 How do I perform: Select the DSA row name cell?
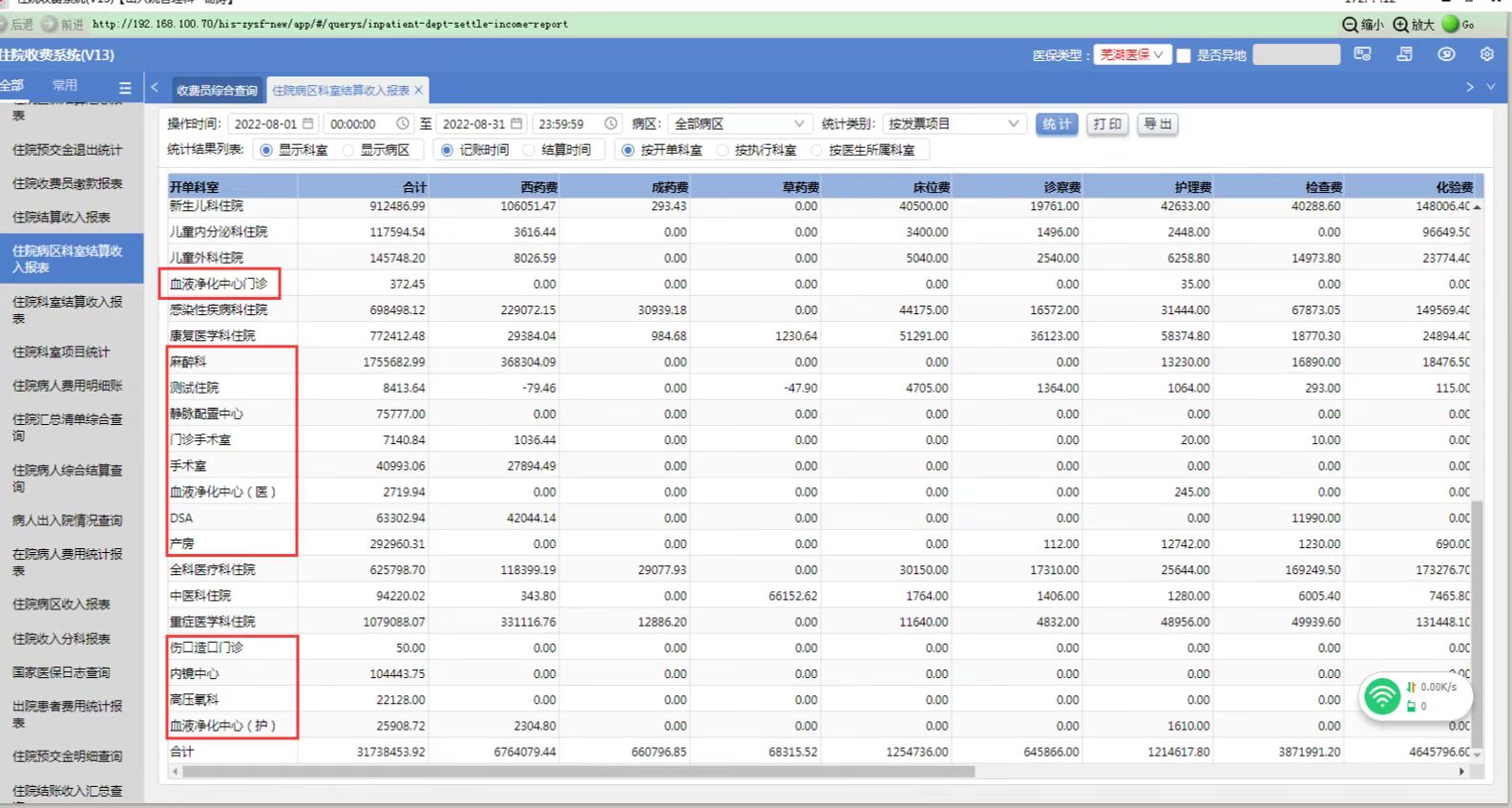(232, 518)
